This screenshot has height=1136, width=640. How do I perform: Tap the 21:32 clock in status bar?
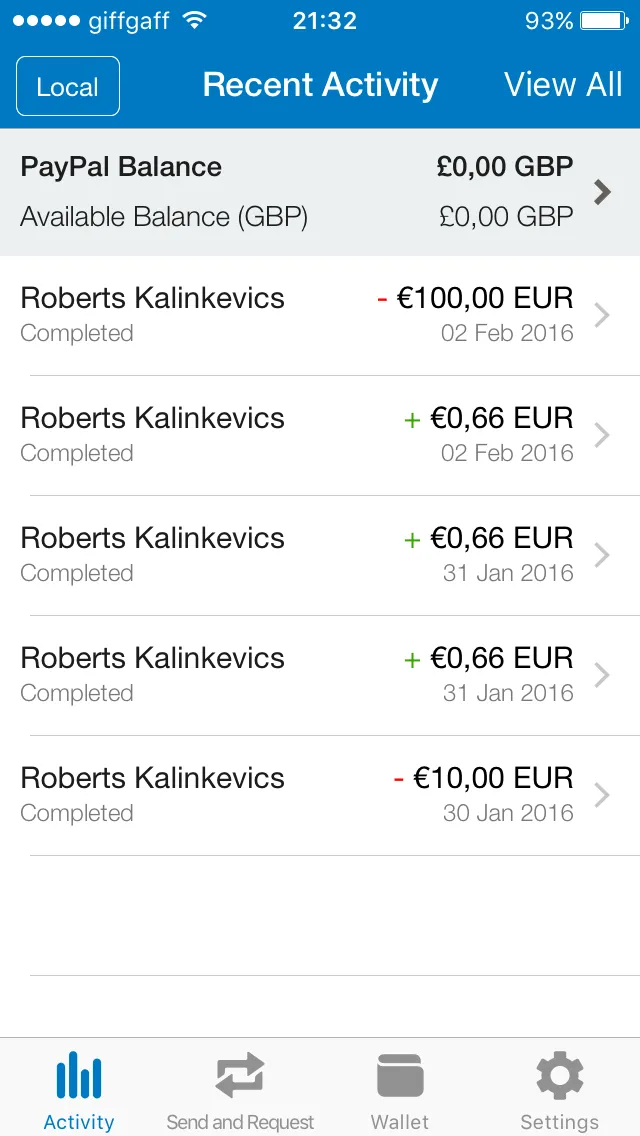(325, 21)
